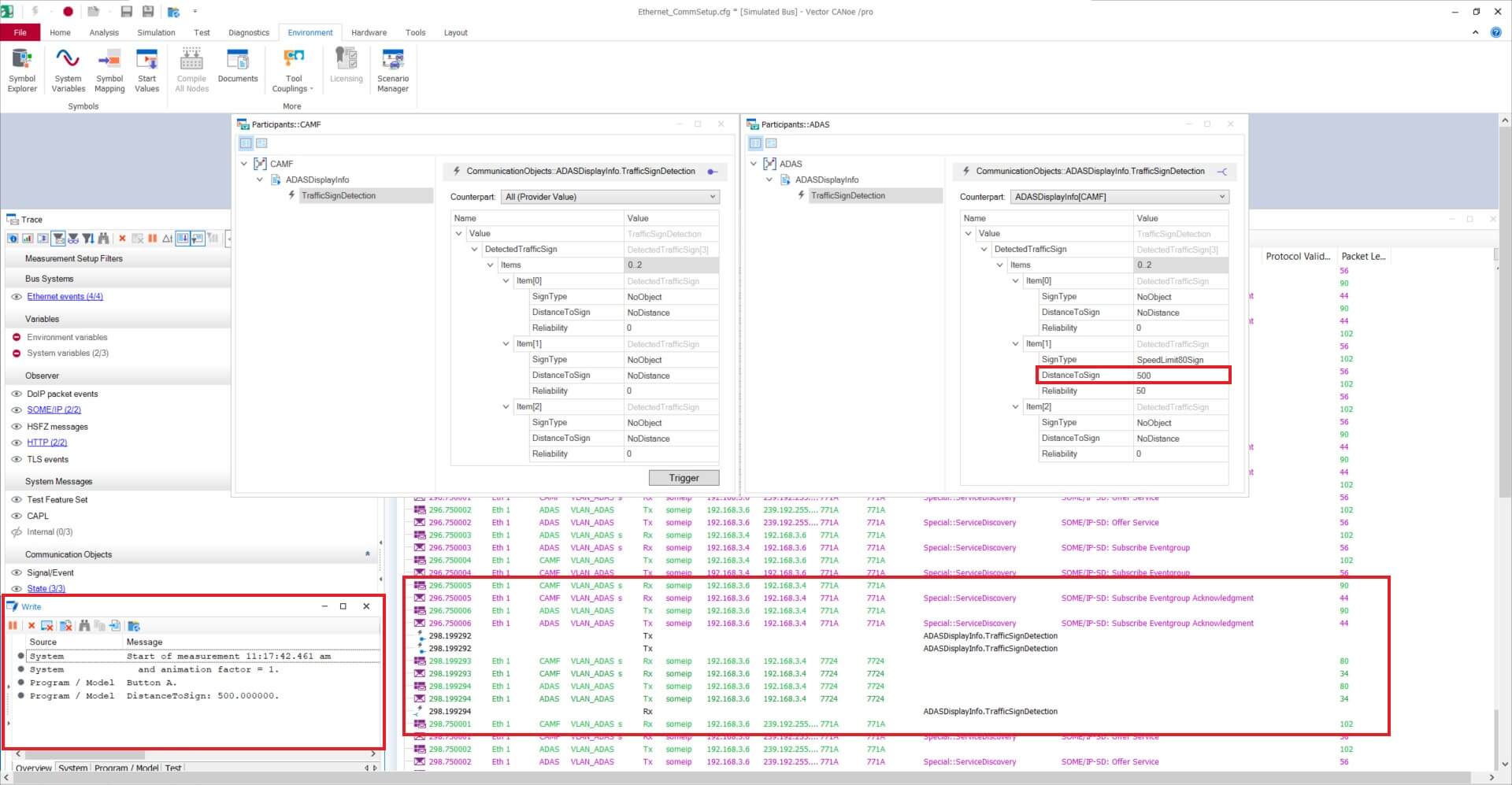Screen dimensions: 1512x785
Task: Click the HTTP (2/2) link
Action: point(47,442)
